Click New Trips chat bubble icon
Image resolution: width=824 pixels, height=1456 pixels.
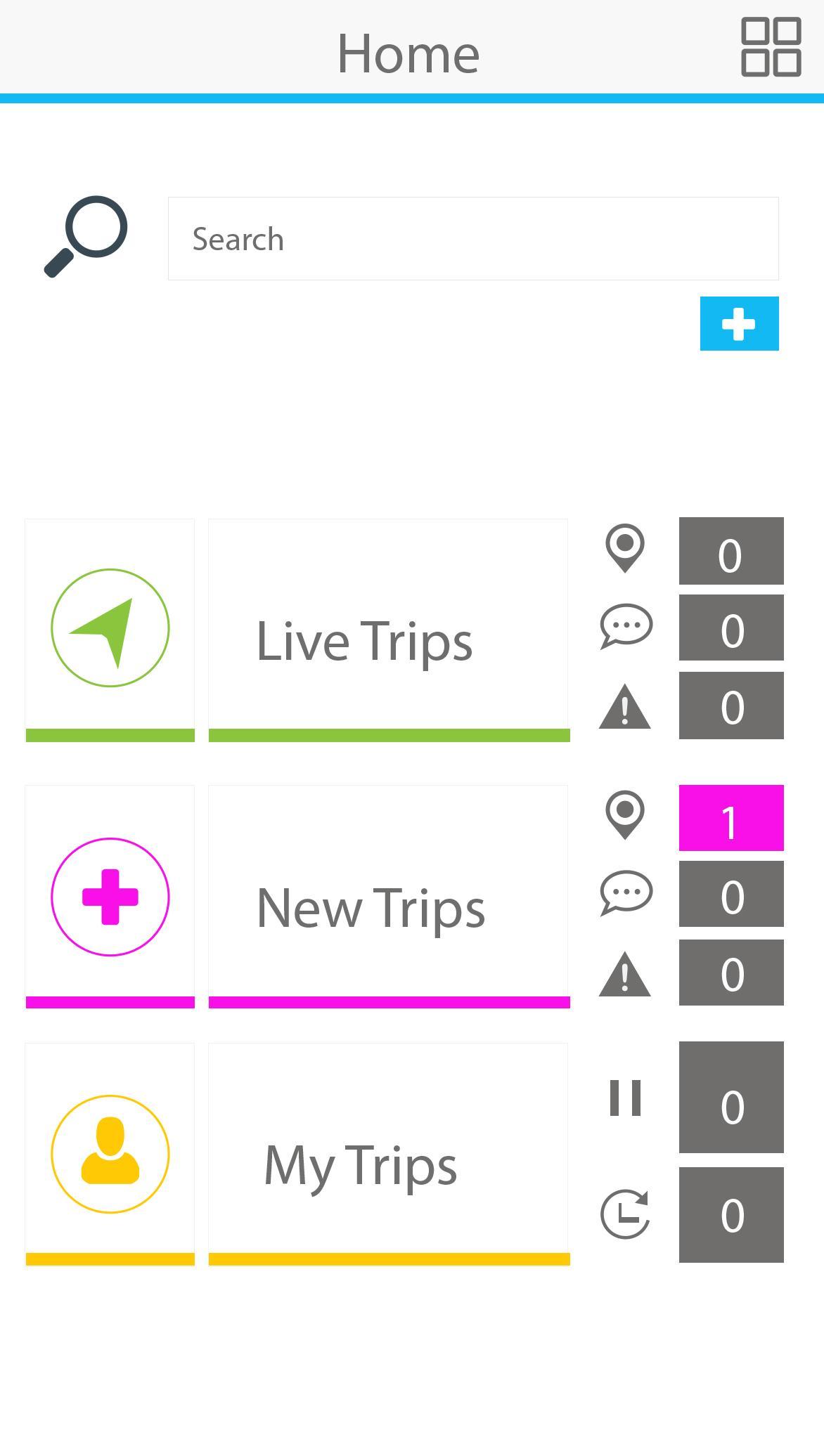tap(626, 893)
